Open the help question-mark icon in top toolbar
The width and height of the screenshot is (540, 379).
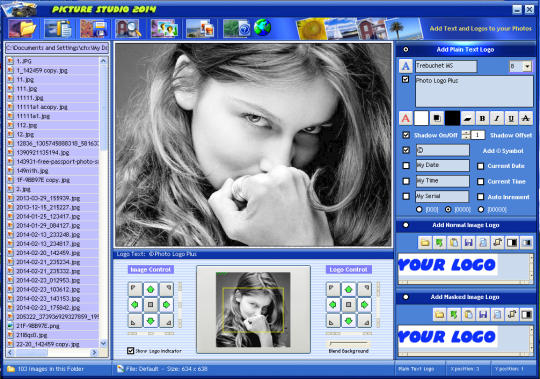(237, 28)
